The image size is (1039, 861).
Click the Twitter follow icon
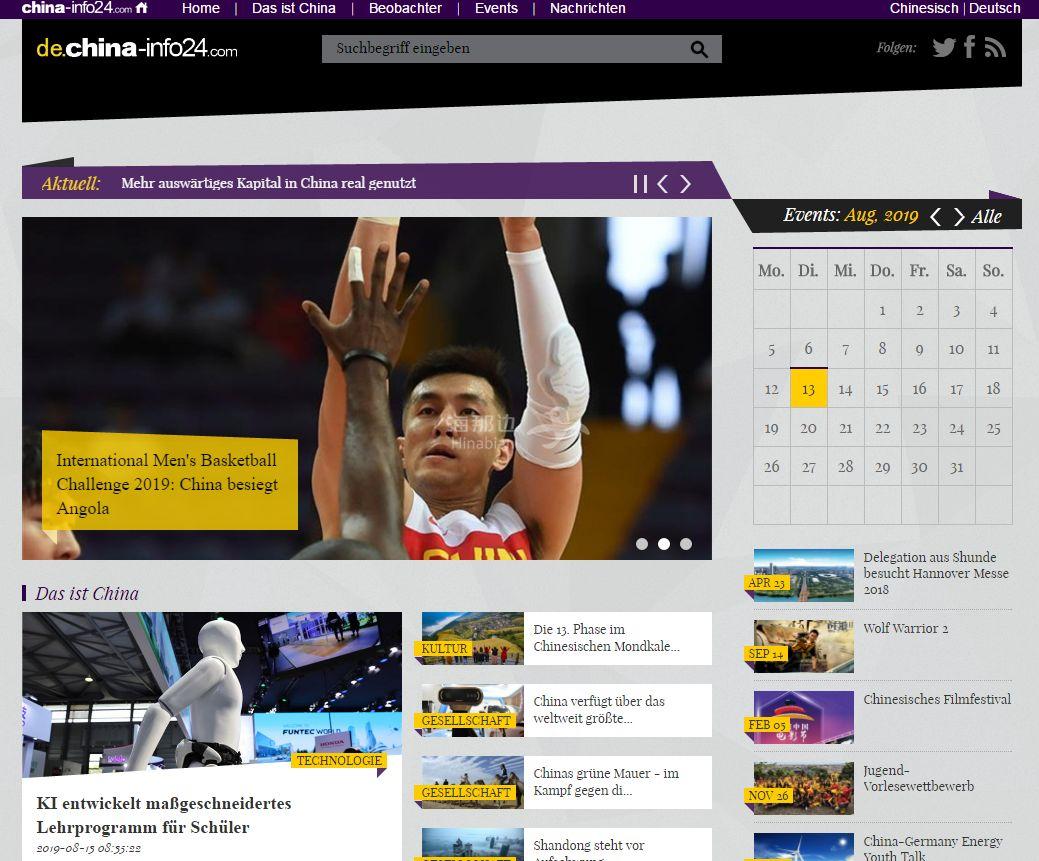pyautogui.click(x=943, y=47)
